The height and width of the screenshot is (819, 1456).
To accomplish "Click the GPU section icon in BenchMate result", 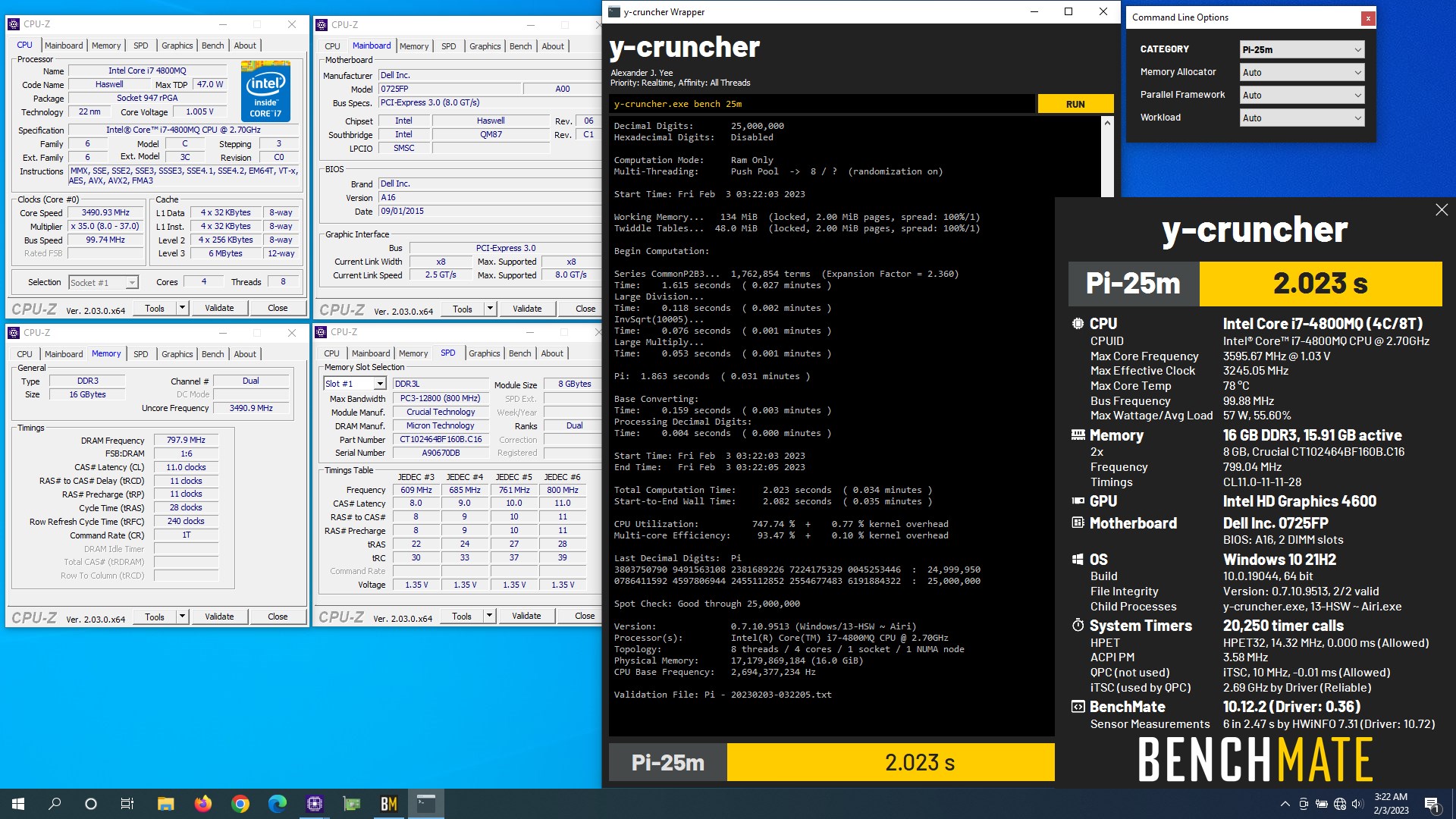I will pos(1078,500).
